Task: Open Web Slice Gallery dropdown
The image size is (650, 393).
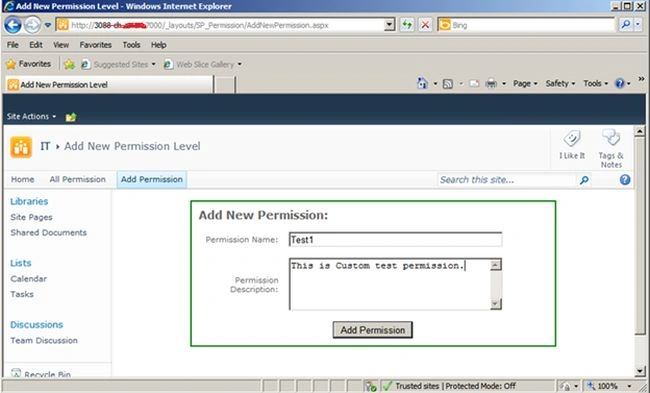Action: point(203,64)
